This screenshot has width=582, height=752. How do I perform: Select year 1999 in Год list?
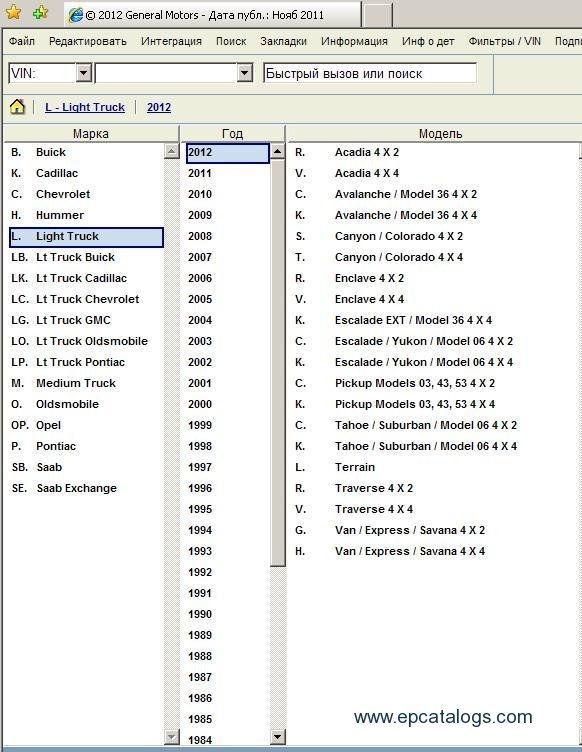(x=200, y=425)
